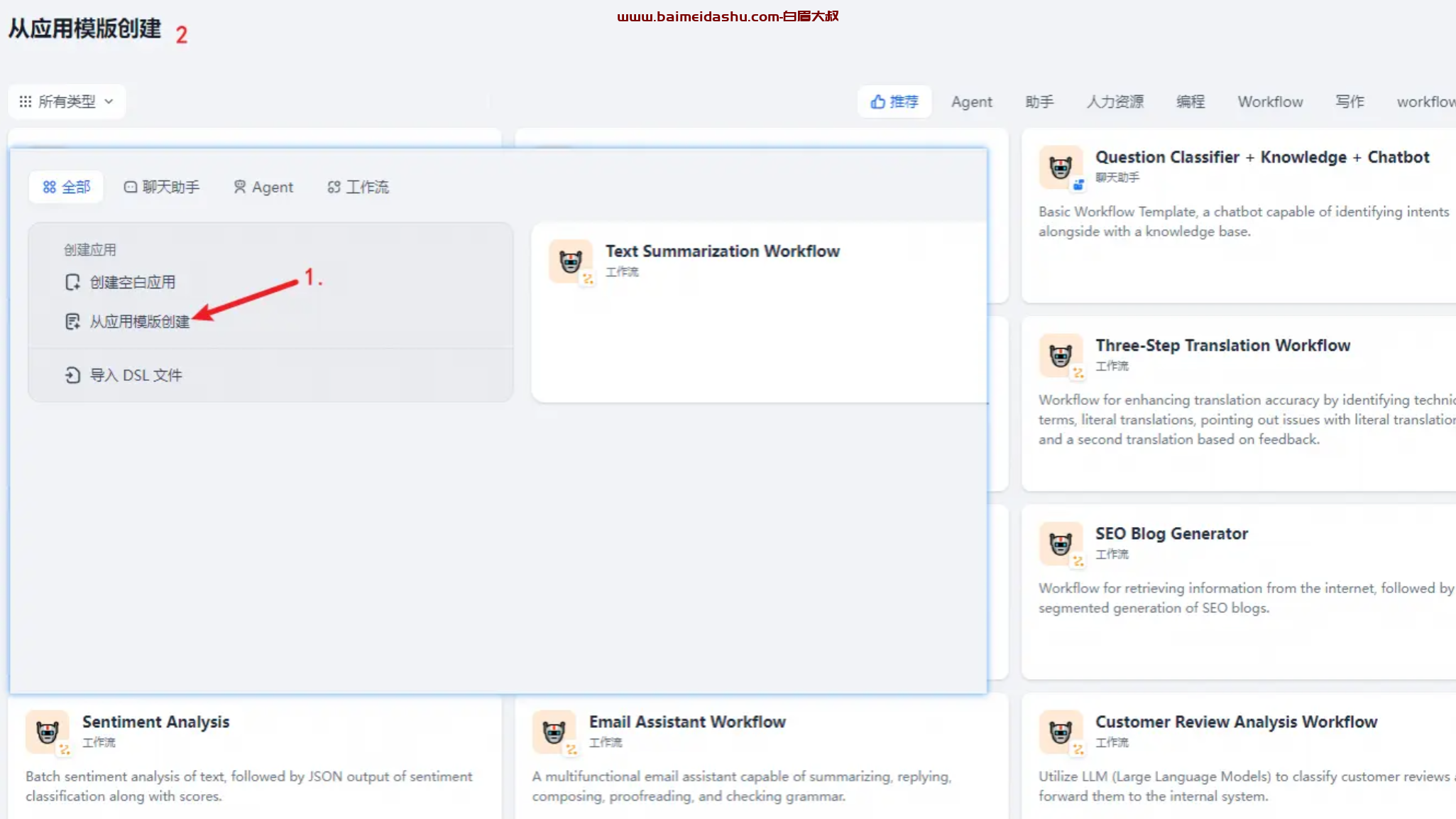Select the 聊天助手 filter tab
This screenshot has width=1456, height=819.
162,187
